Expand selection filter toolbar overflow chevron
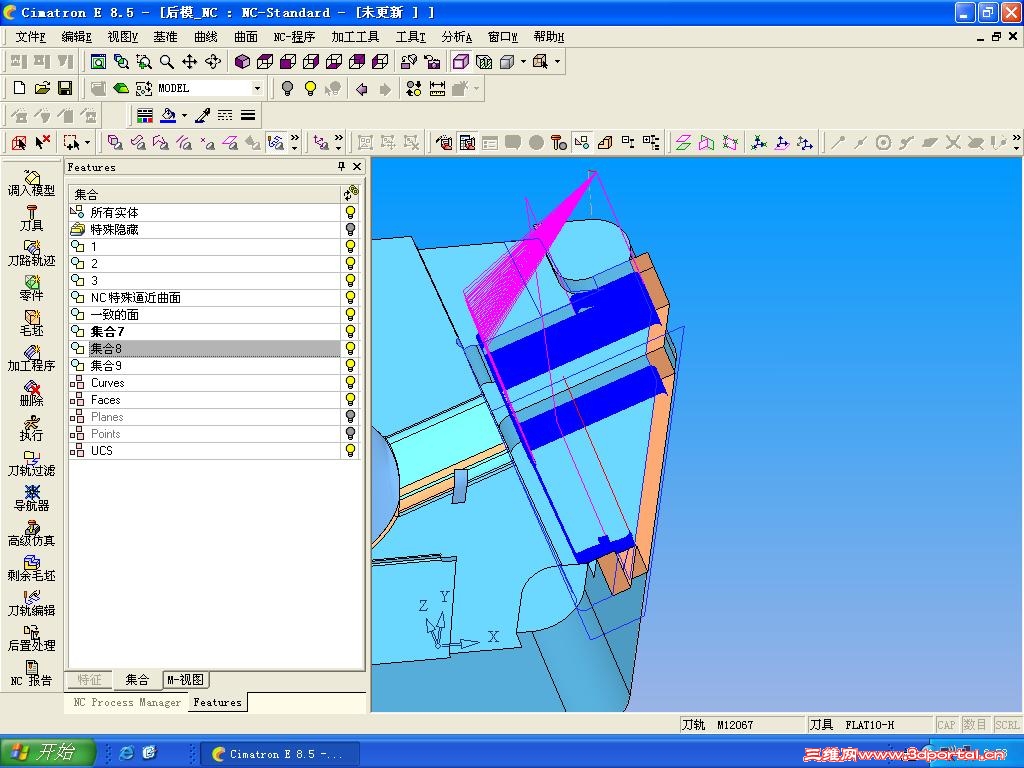The height and width of the screenshot is (768, 1024). [x=295, y=142]
